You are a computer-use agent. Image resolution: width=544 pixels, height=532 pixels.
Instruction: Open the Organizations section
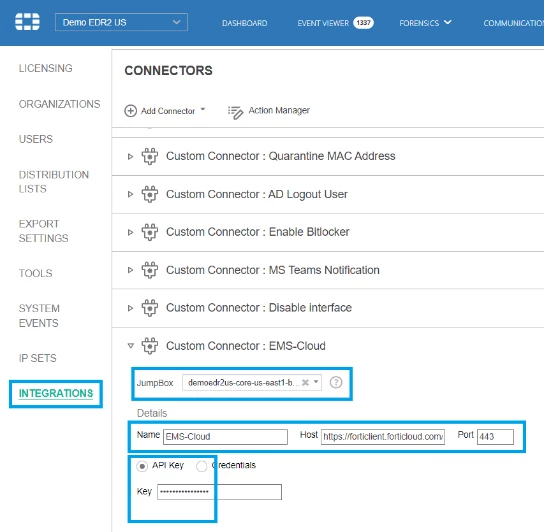(x=59, y=104)
